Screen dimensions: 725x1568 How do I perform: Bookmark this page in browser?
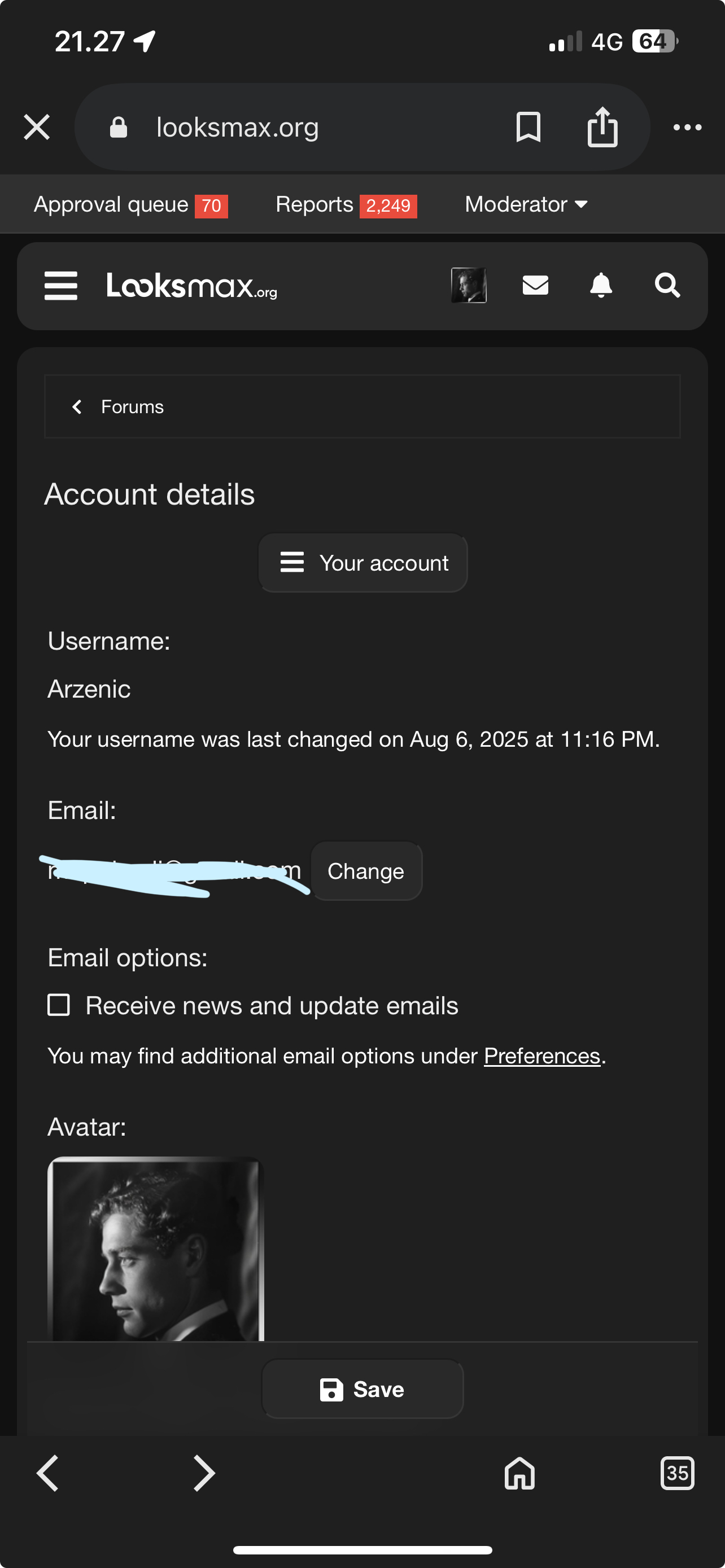tap(528, 127)
